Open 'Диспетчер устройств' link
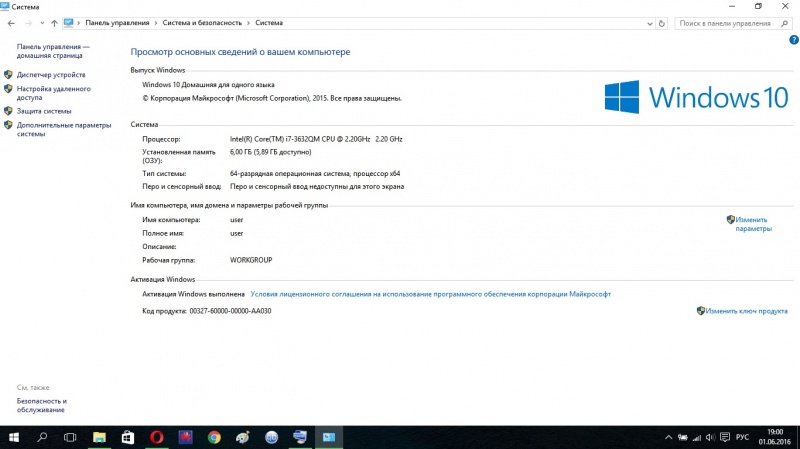 (x=51, y=74)
